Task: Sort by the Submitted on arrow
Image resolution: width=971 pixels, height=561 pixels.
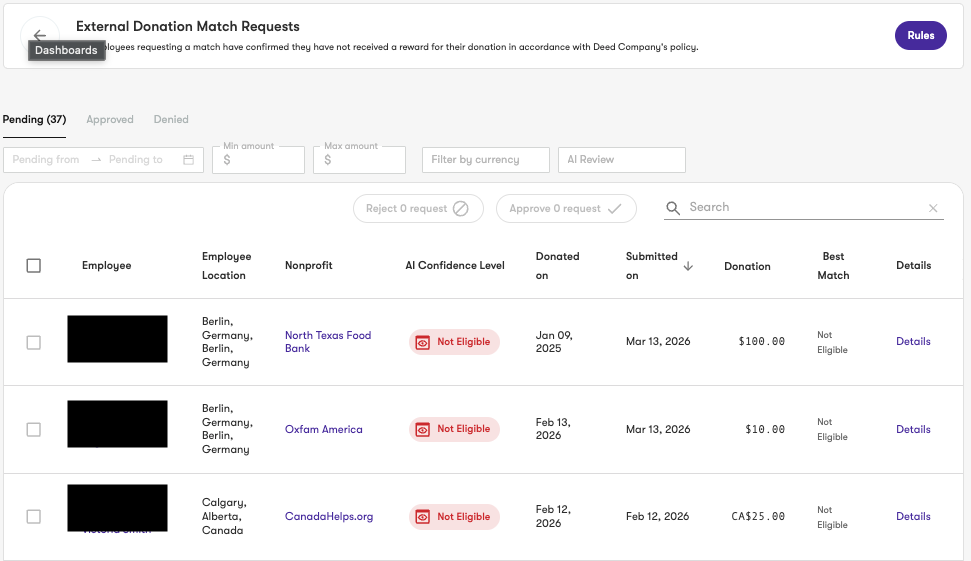Action: (x=688, y=266)
